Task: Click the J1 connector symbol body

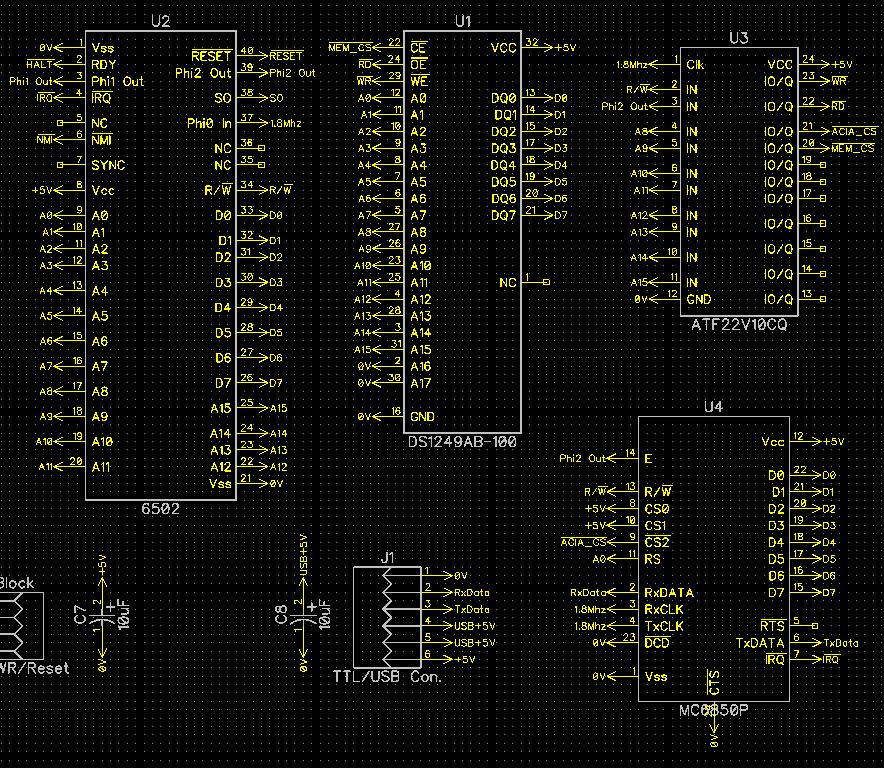Action: (387, 617)
